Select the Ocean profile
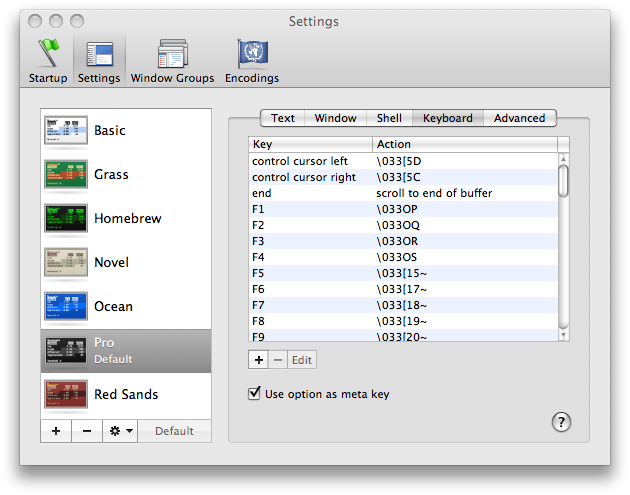The width and height of the screenshot is (630, 495). [126, 306]
